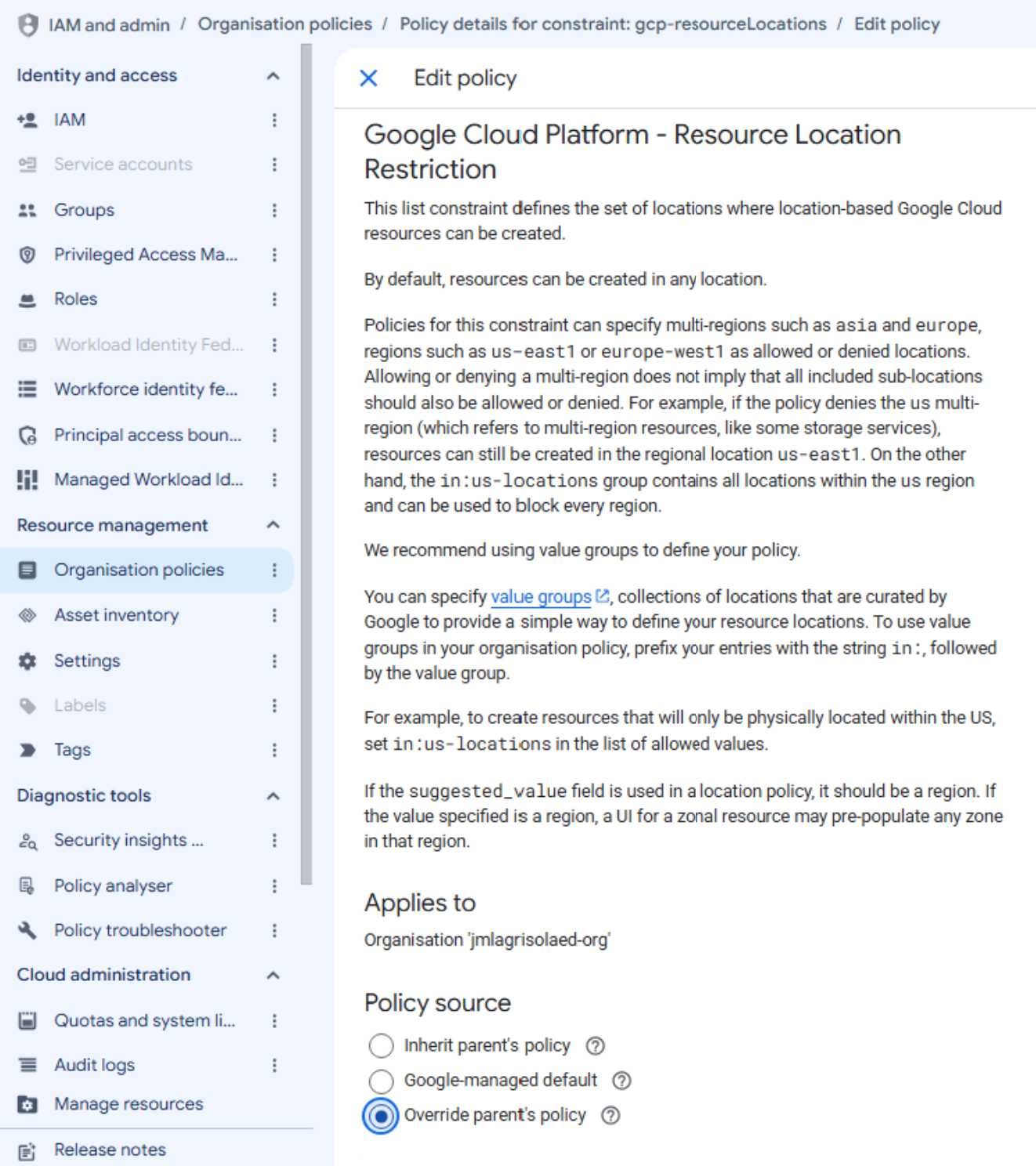
Task: Open more options for Policy analyser
Action: (274, 885)
